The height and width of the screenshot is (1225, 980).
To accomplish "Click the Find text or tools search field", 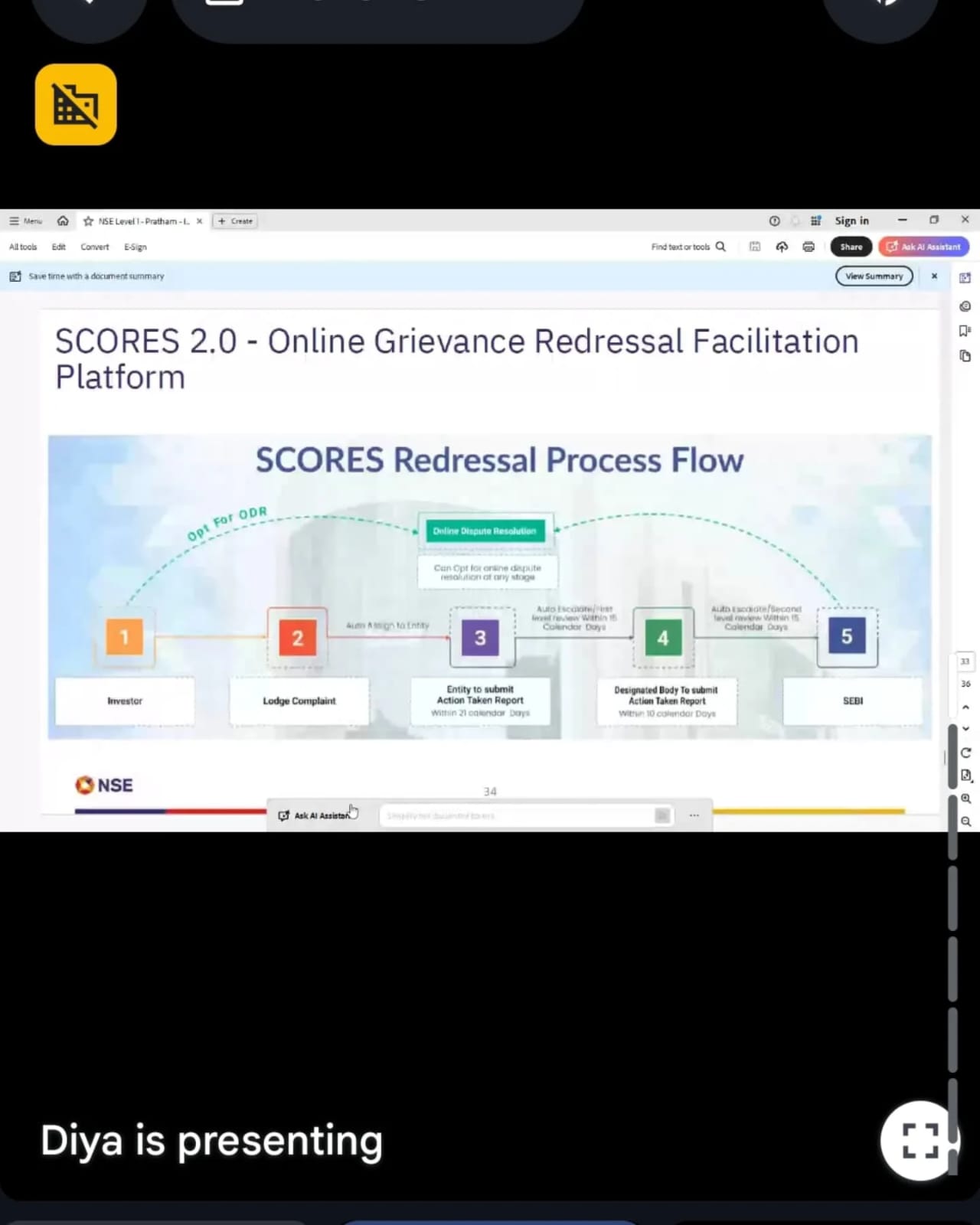I will click(x=688, y=247).
